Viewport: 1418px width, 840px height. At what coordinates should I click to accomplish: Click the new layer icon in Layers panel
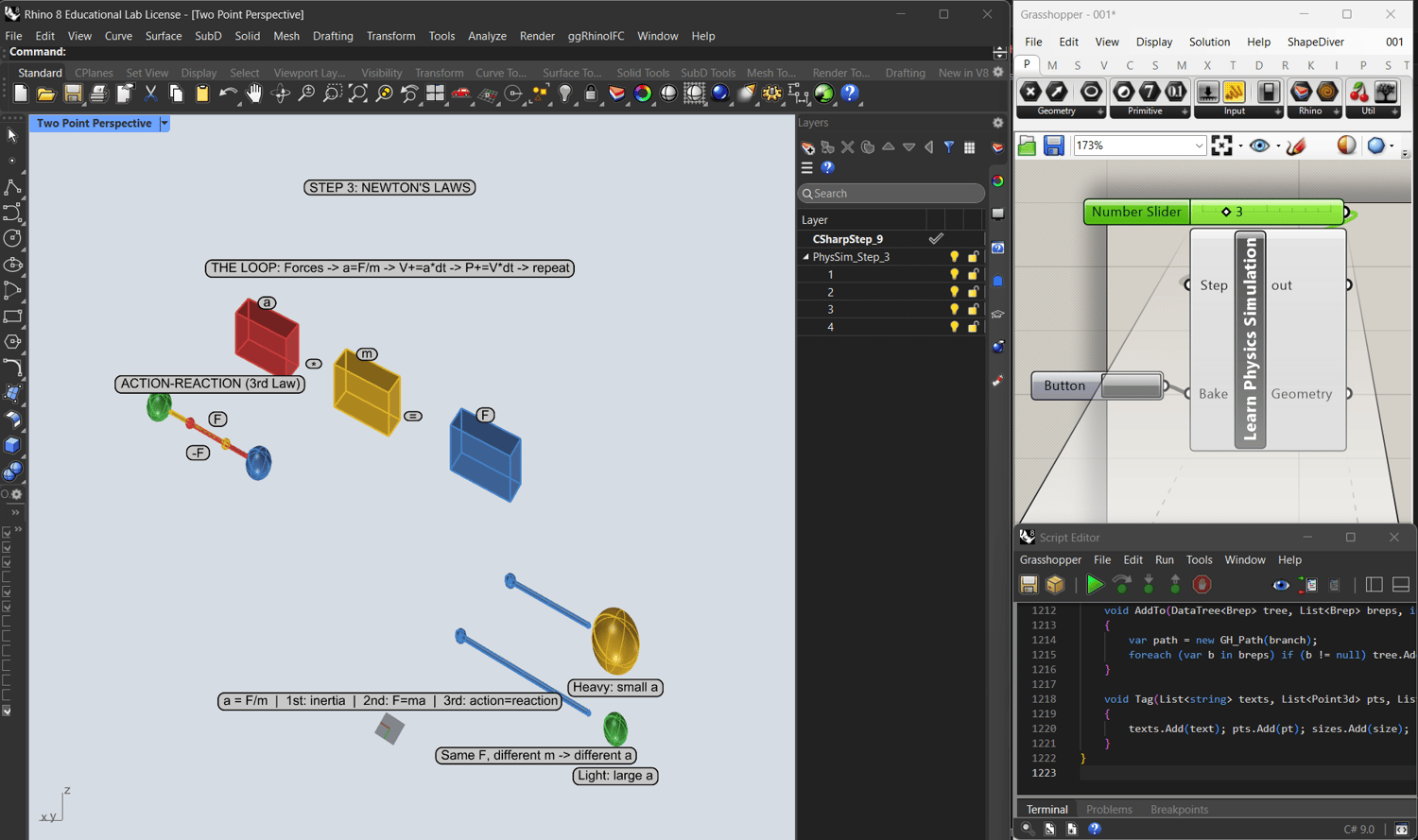(807, 147)
